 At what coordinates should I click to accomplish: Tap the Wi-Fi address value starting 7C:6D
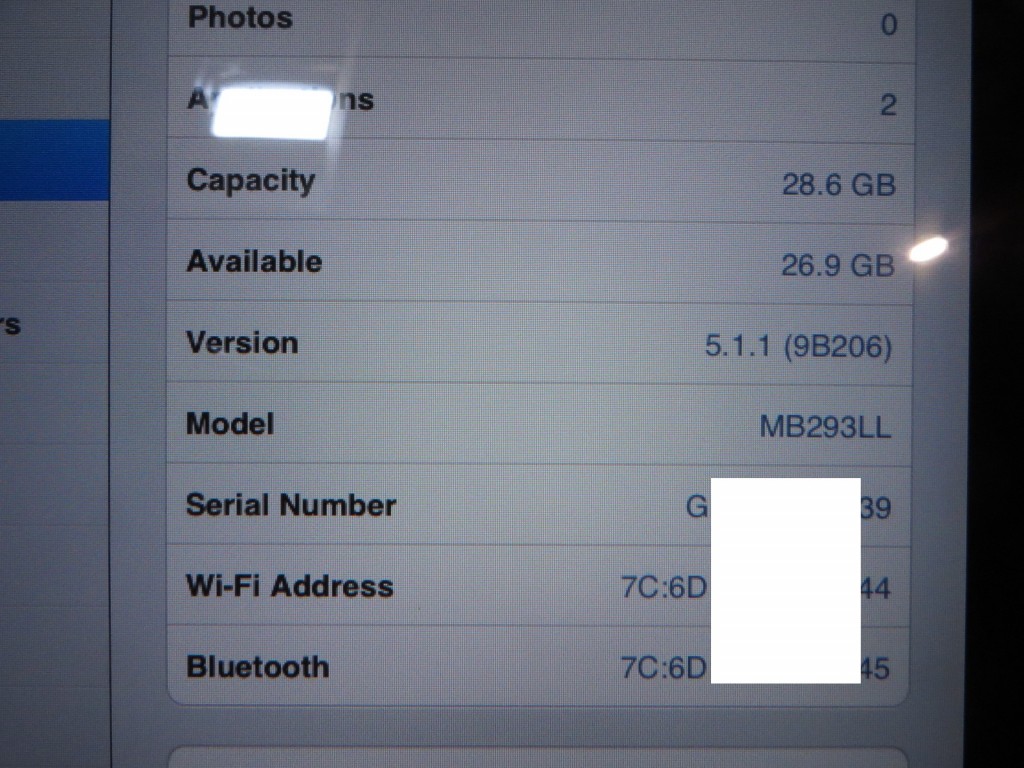pyautogui.click(x=756, y=588)
